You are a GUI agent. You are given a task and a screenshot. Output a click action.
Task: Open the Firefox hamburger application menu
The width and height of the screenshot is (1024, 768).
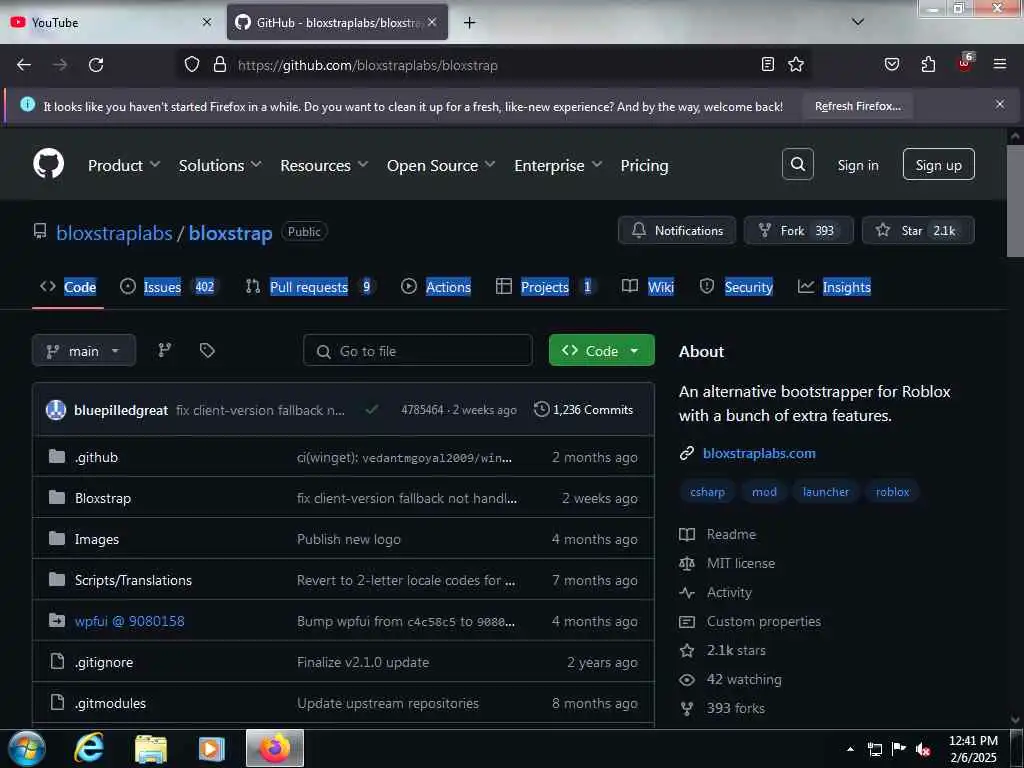coord(1000,64)
